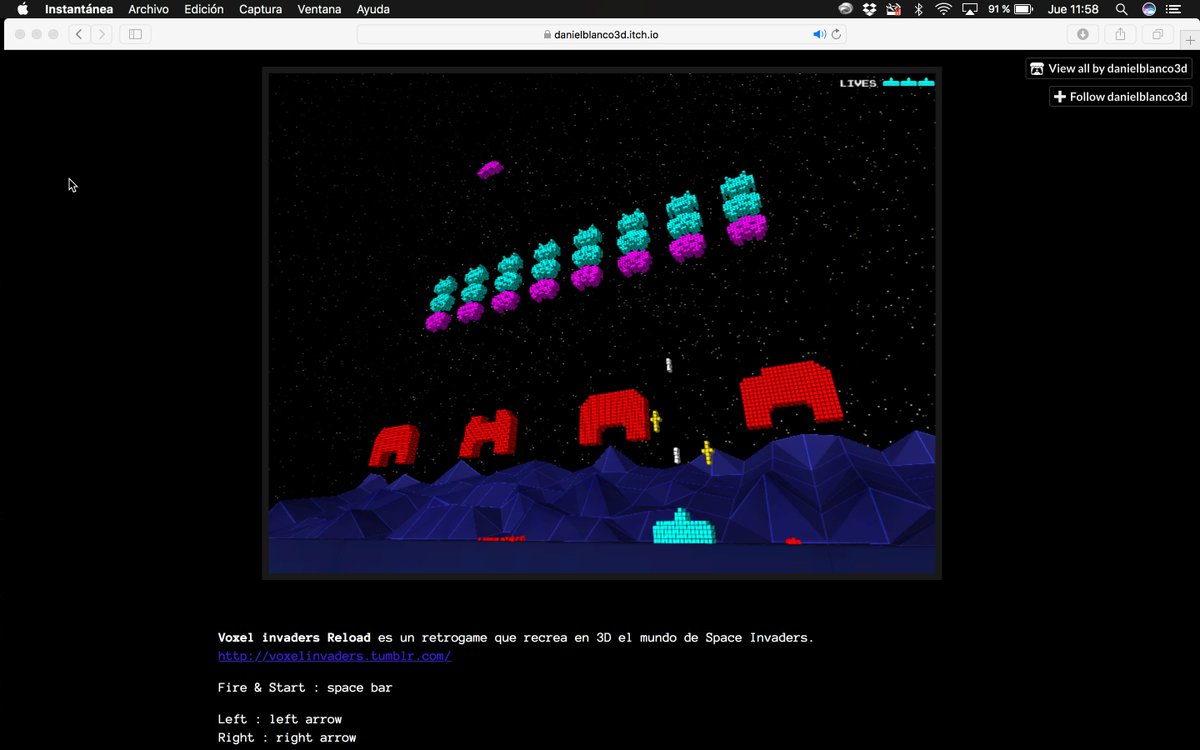Click the lone magenta UFO invader
The height and width of the screenshot is (750, 1200).
point(490,170)
